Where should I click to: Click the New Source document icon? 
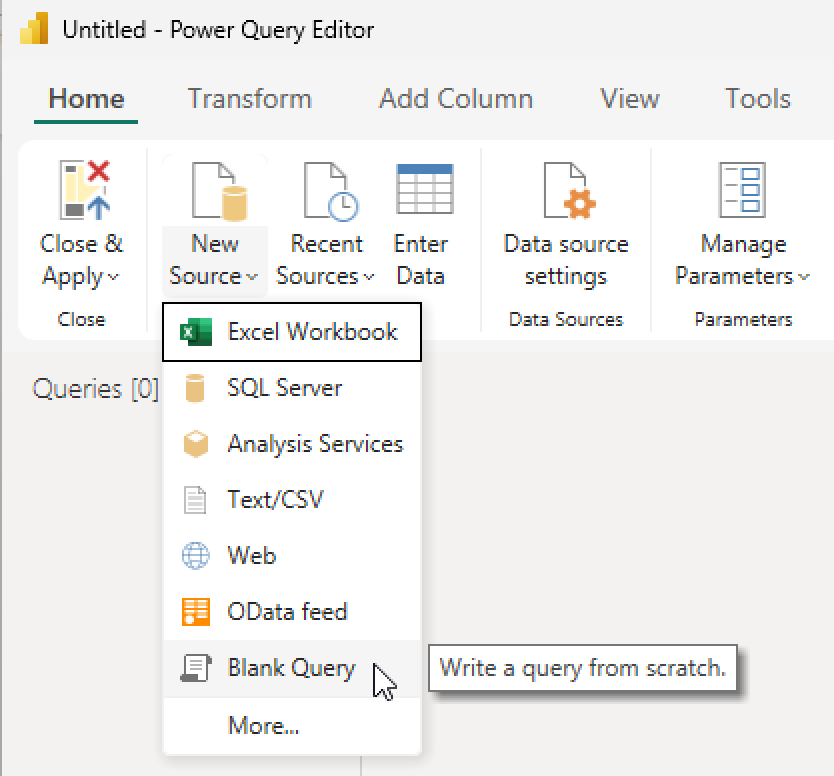pos(219,190)
